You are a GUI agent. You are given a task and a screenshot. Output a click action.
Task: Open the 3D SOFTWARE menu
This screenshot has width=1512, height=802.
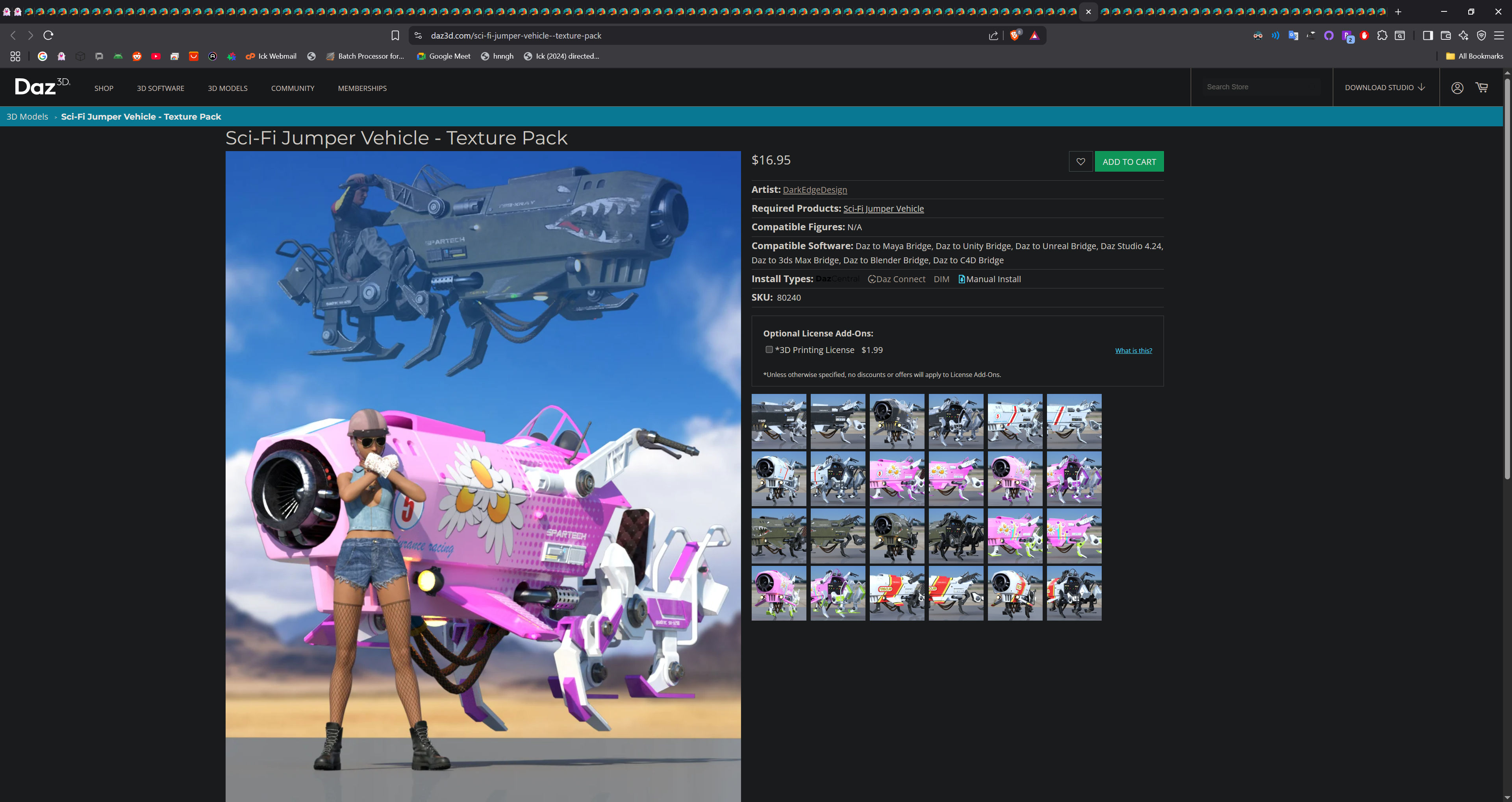coord(160,88)
